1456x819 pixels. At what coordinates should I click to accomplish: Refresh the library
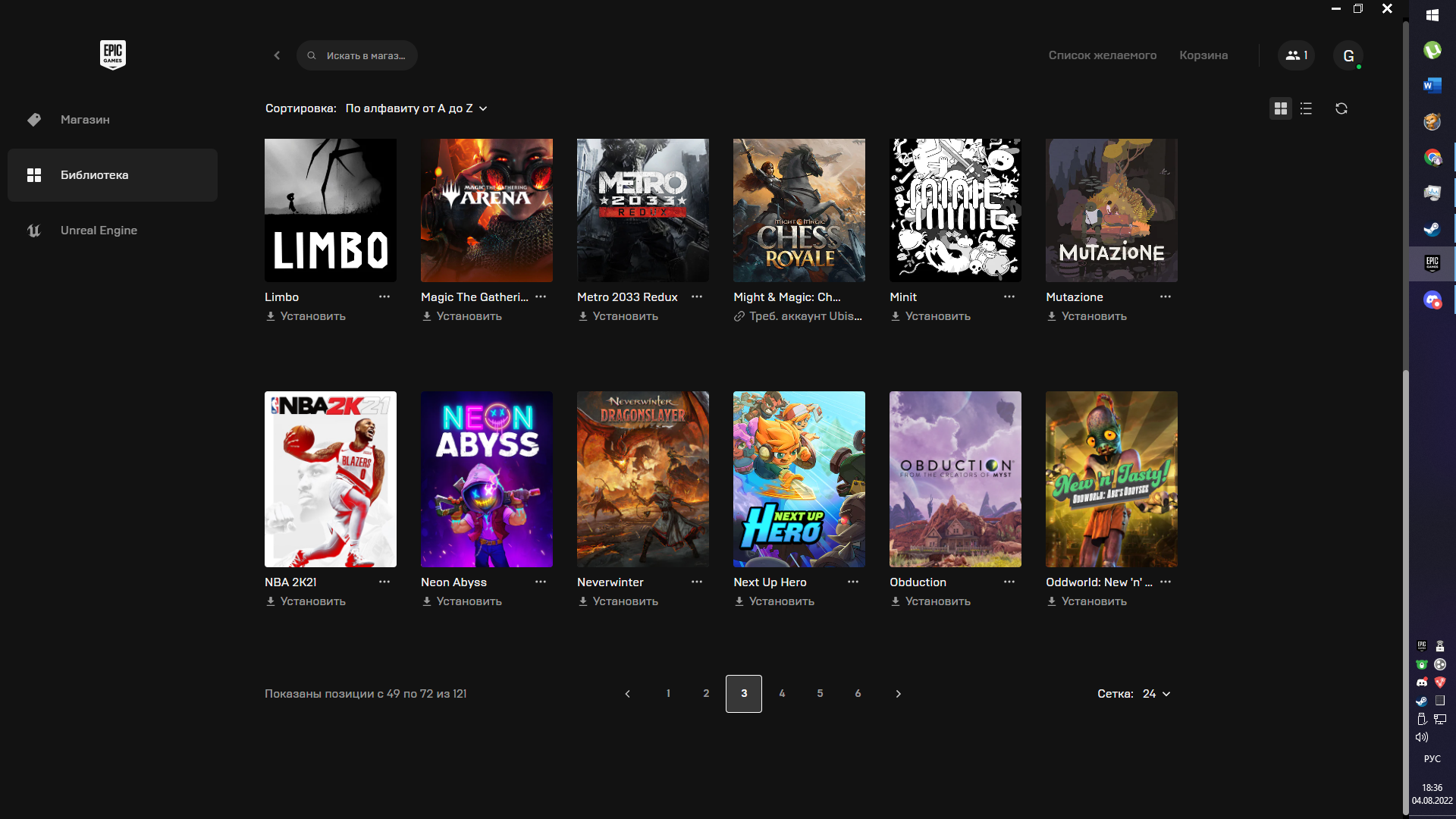[1341, 108]
